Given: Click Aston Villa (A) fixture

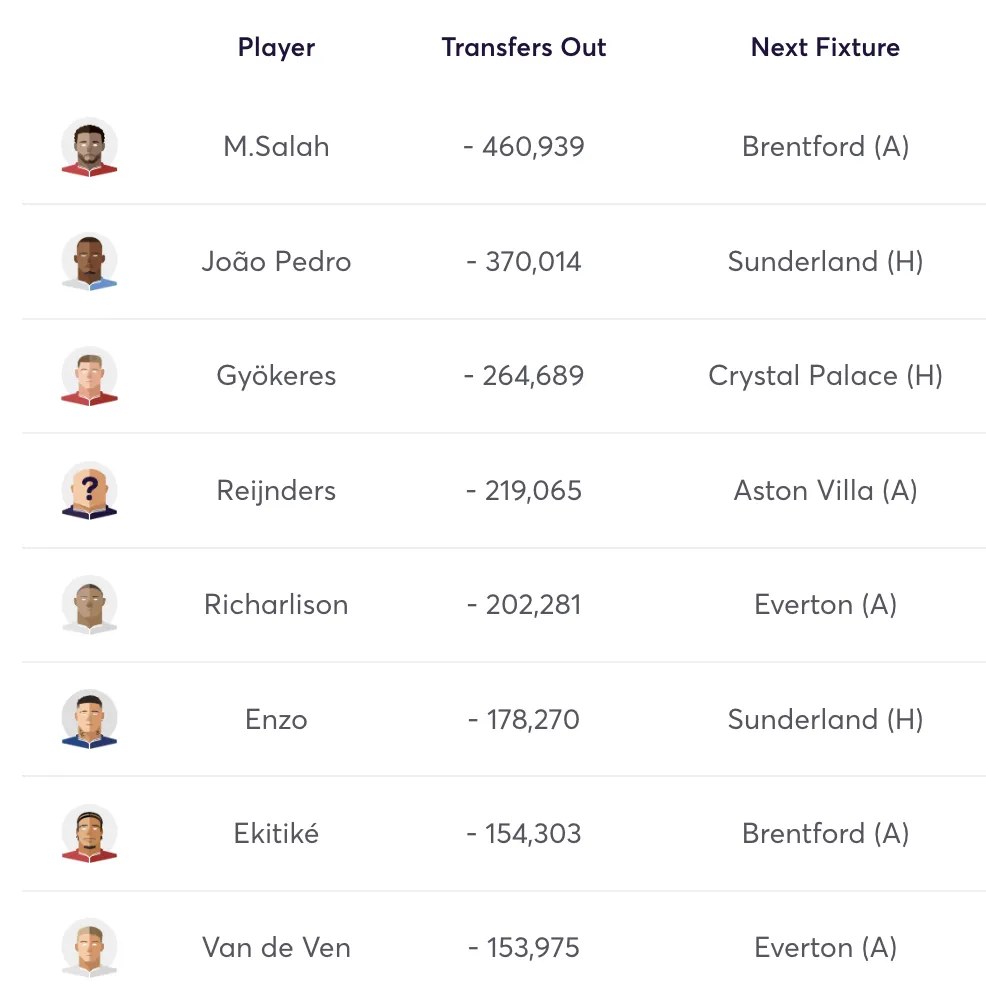Looking at the screenshot, I should [825, 491].
